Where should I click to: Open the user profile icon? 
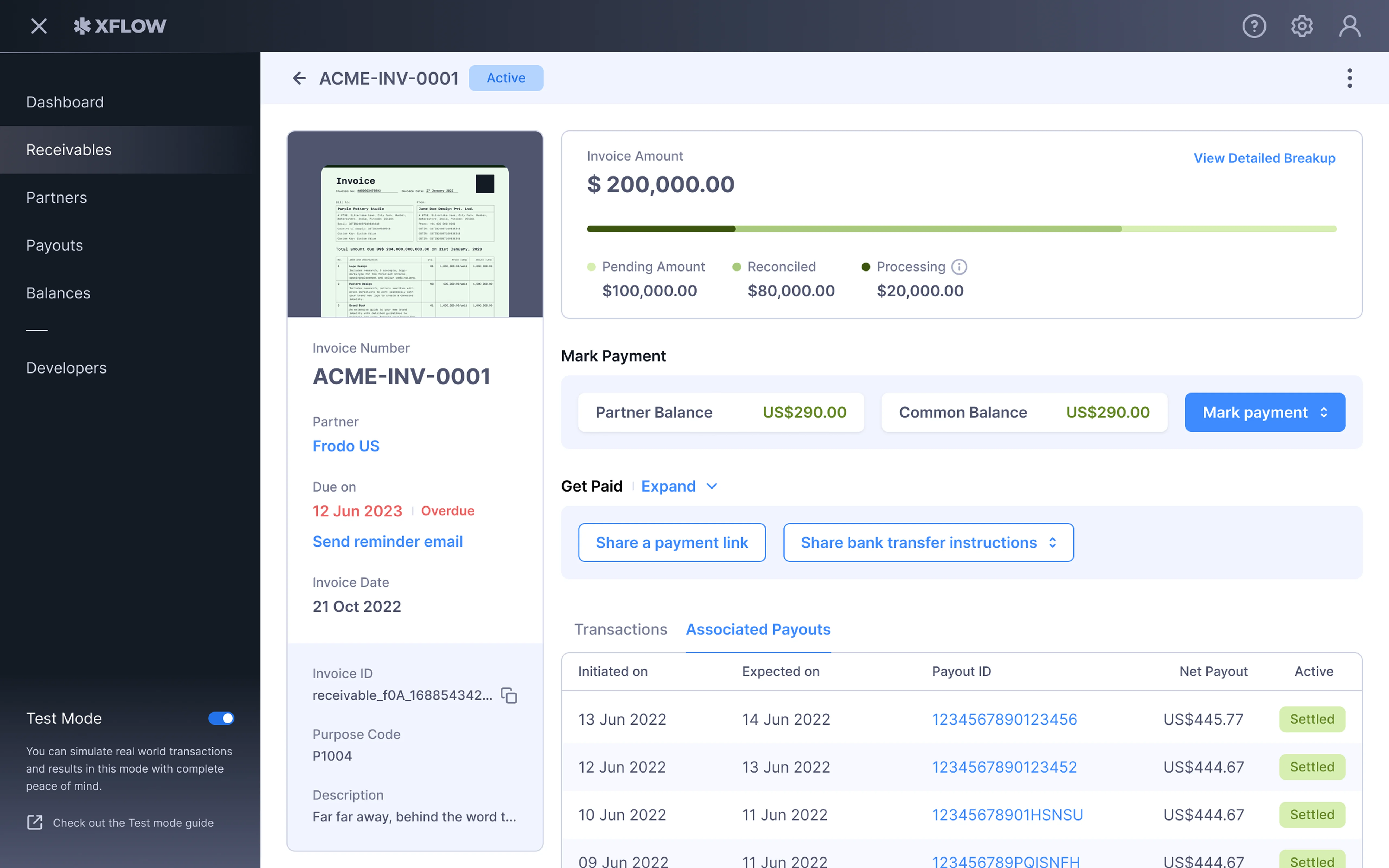pos(1349,26)
